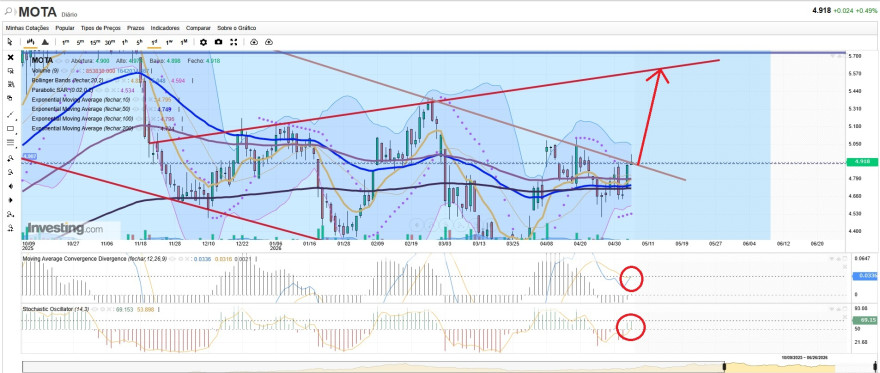Click the X delete-drawings icon in sidebar

10,57
